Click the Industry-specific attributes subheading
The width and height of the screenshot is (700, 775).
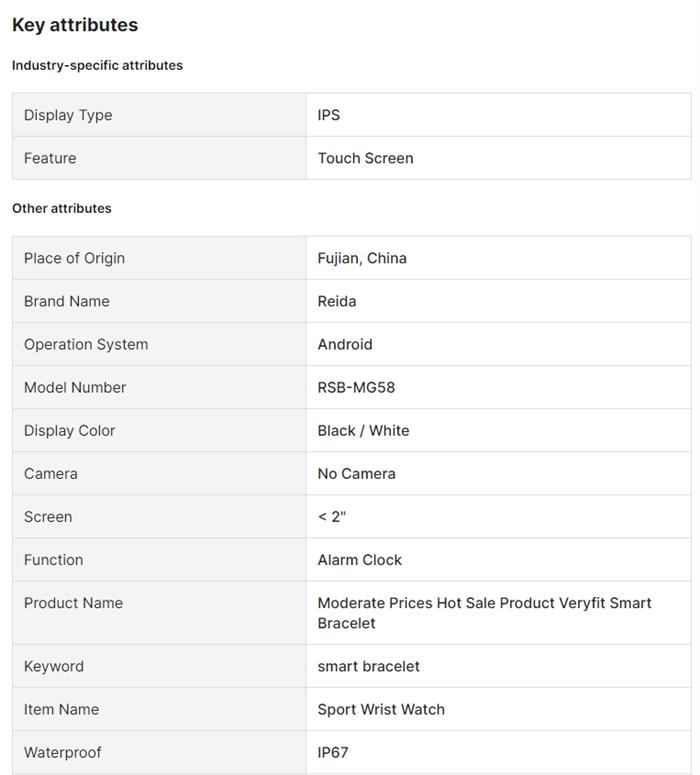tap(97, 65)
